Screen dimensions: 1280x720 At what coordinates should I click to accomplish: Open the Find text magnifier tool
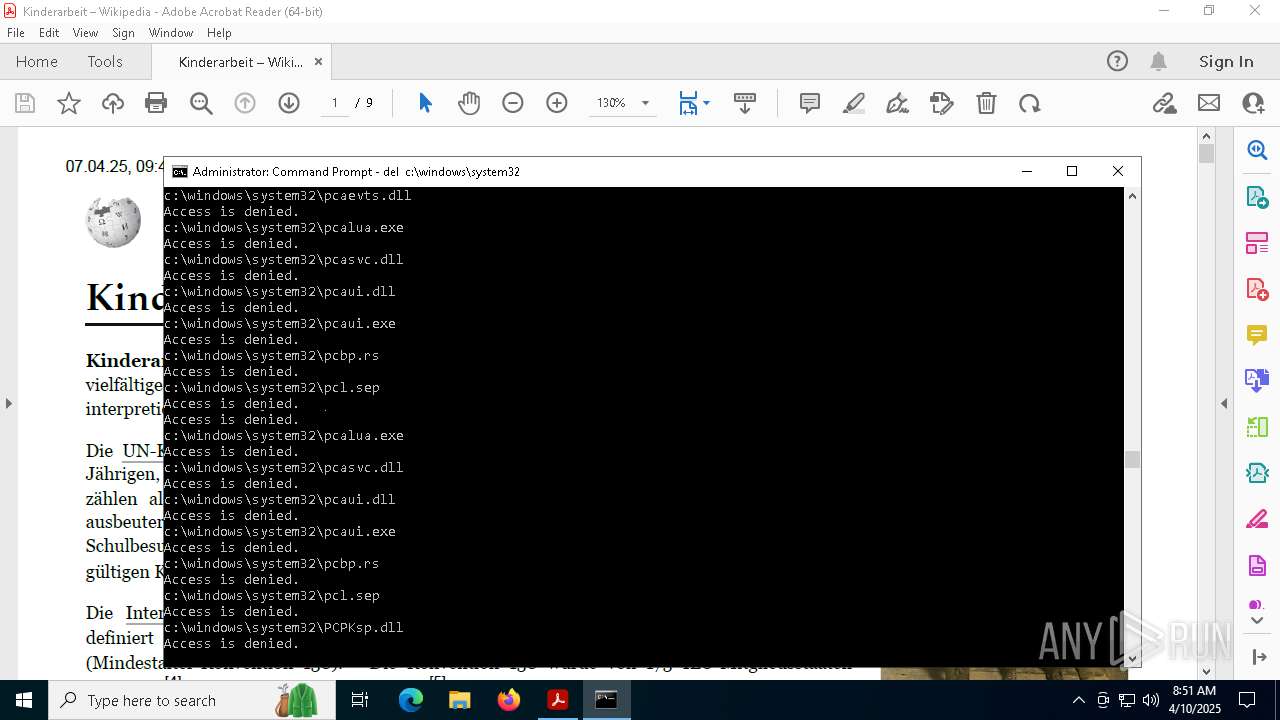(201, 103)
